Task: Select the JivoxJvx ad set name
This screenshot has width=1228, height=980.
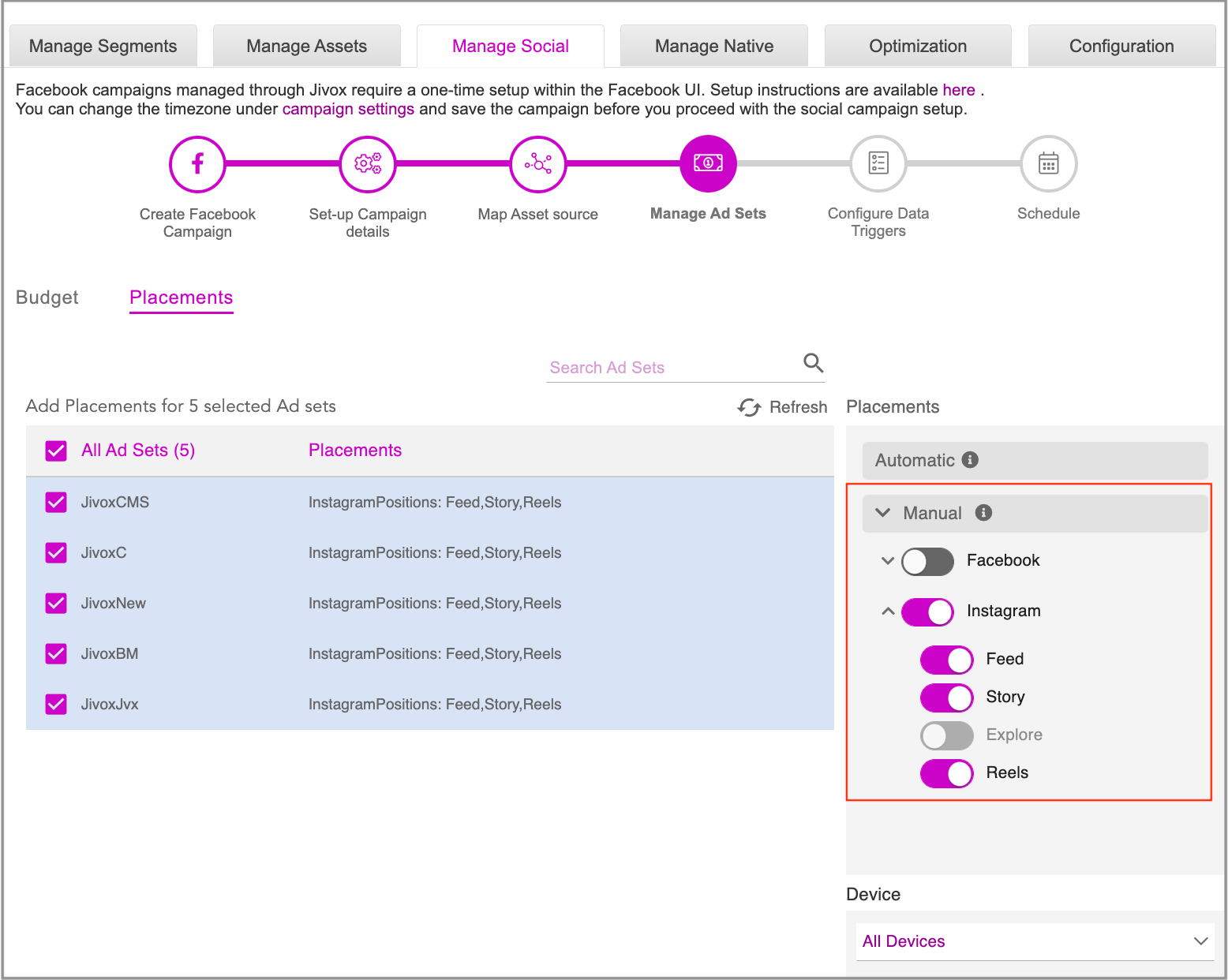Action: coord(110,705)
